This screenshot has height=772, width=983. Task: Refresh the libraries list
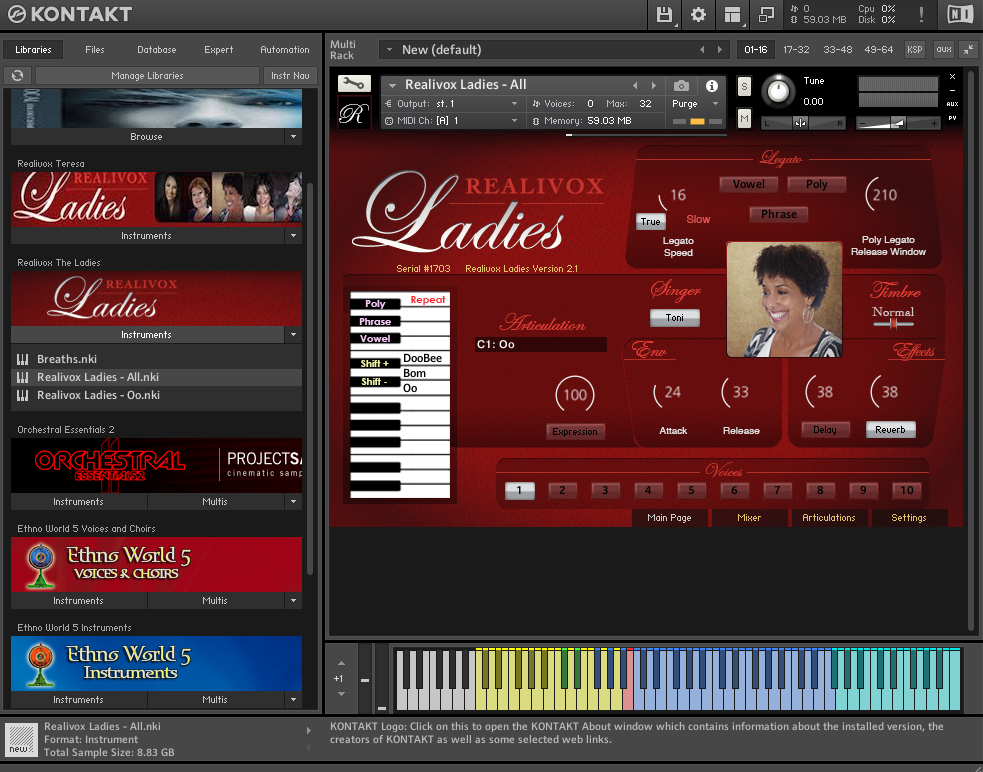(x=18, y=75)
